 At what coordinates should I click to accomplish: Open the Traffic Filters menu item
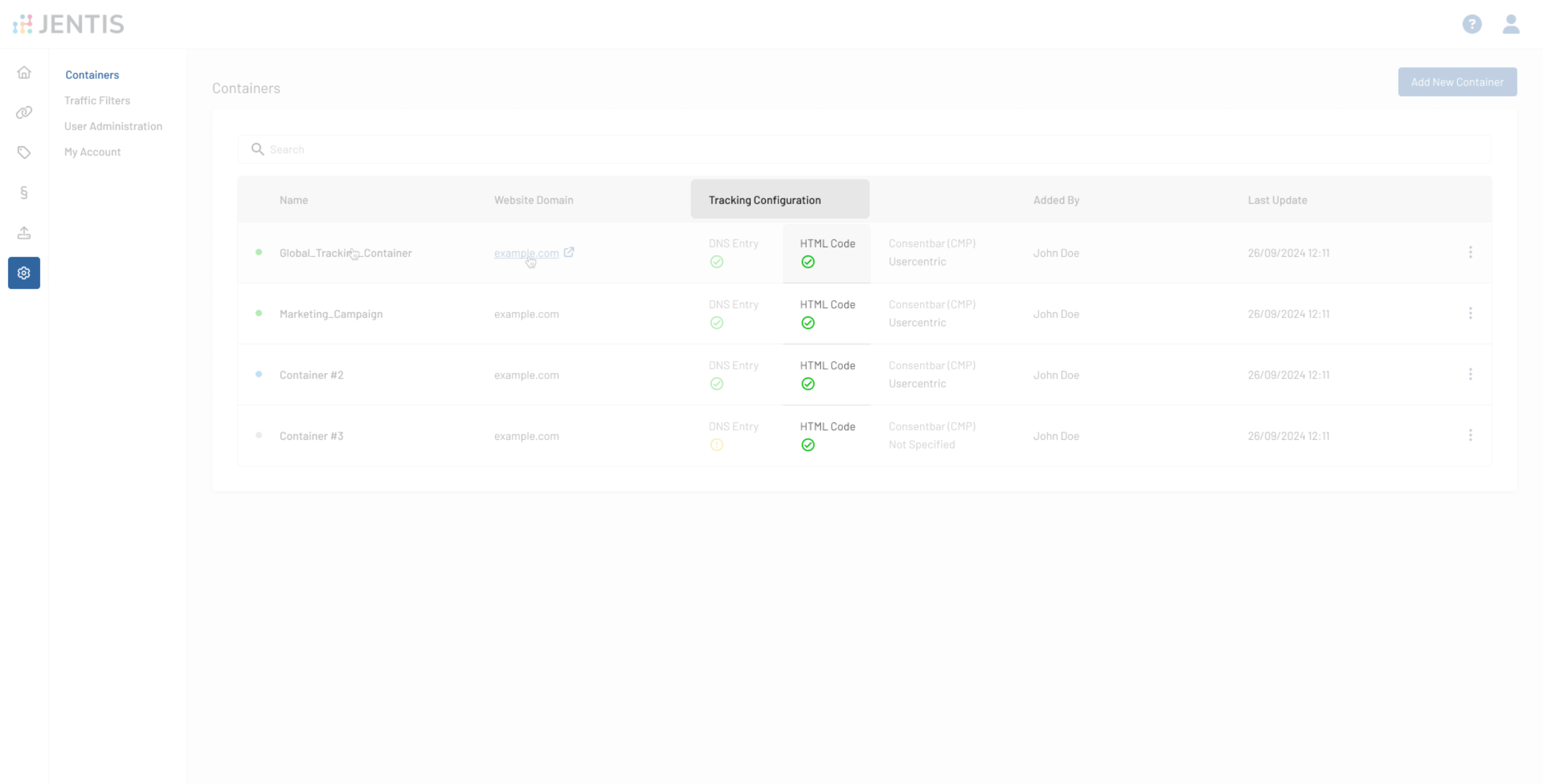(96, 99)
